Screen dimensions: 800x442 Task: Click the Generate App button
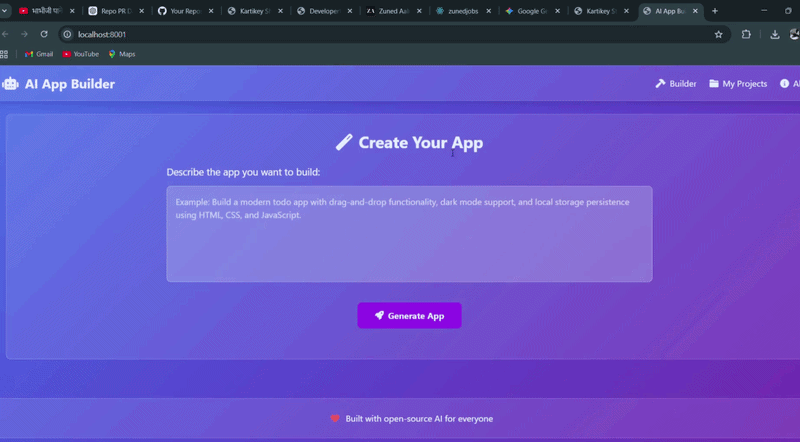[x=409, y=315]
